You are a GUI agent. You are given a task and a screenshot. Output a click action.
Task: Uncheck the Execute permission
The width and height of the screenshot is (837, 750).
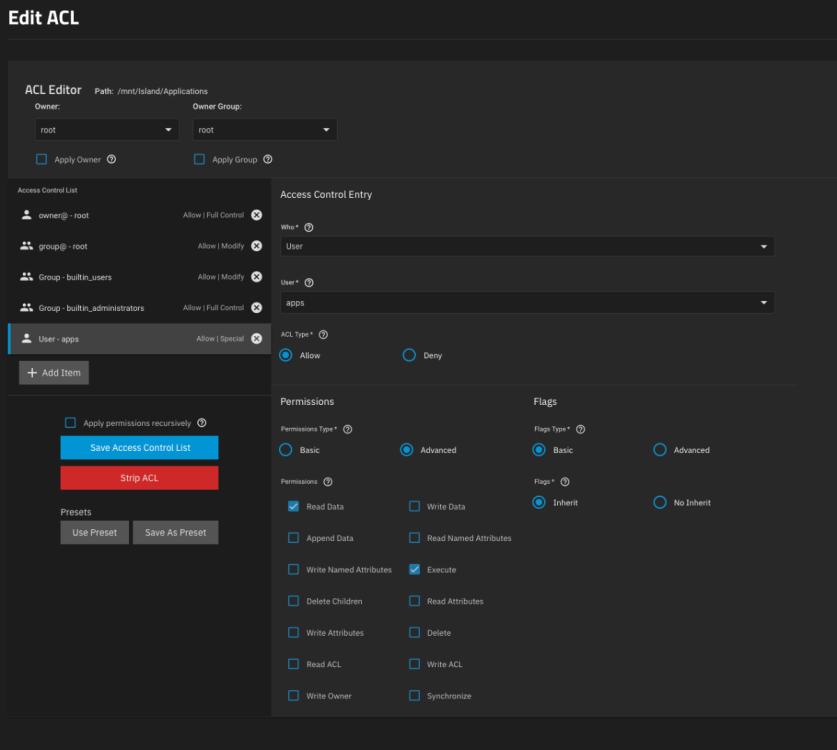click(x=414, y=570)
